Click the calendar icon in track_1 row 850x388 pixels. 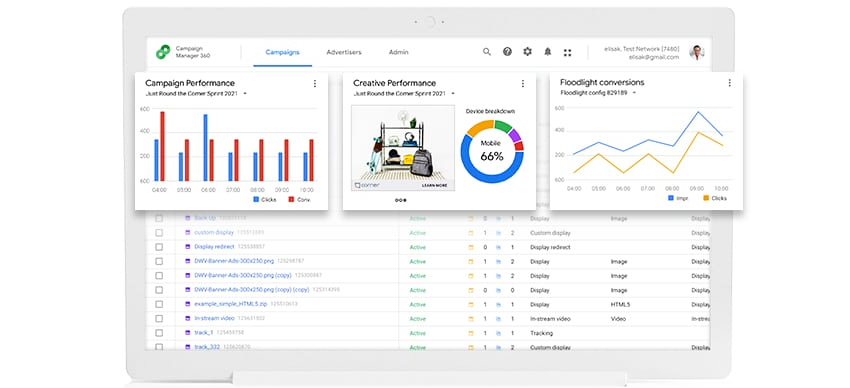pyautogui.click(x=471, y=333)
